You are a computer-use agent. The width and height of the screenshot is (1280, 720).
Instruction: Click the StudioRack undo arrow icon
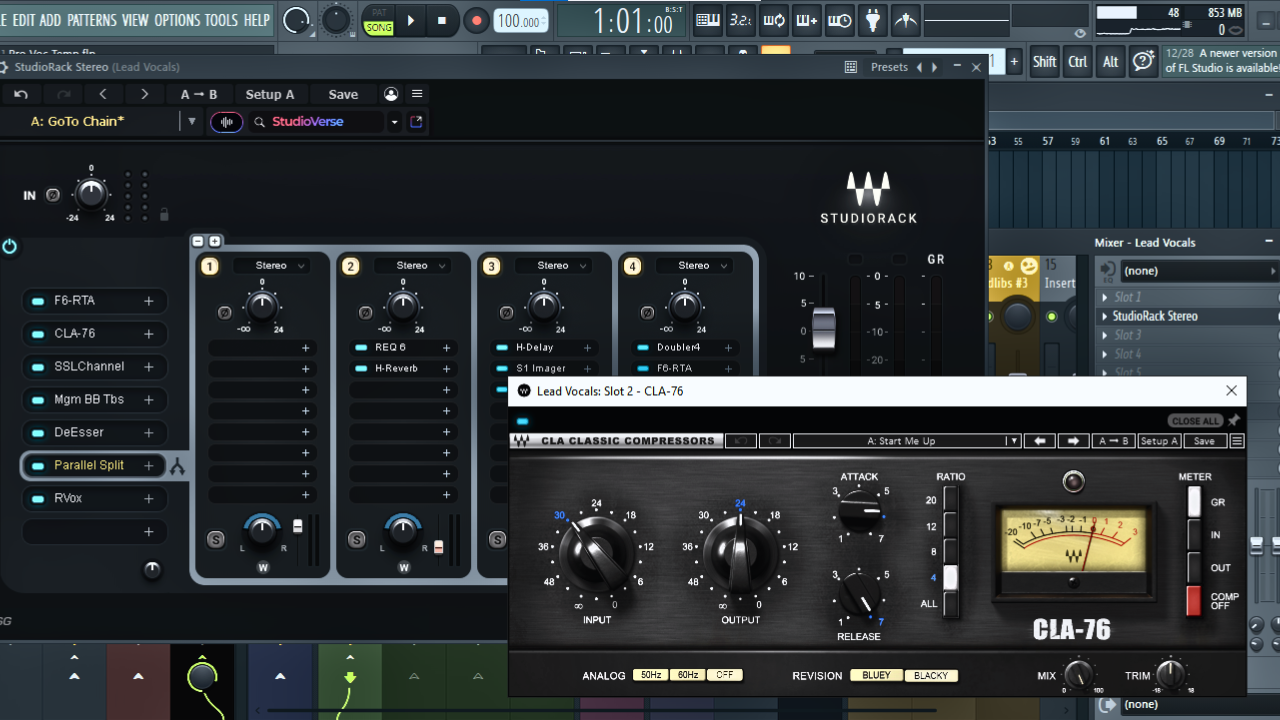[21, 94]
